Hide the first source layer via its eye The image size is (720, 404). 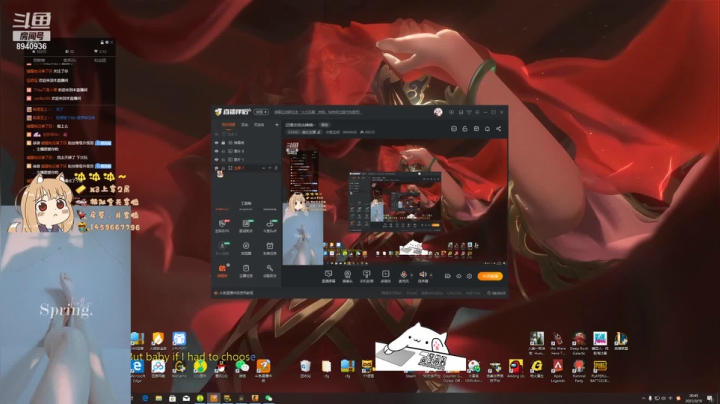(x=217, y=143)
